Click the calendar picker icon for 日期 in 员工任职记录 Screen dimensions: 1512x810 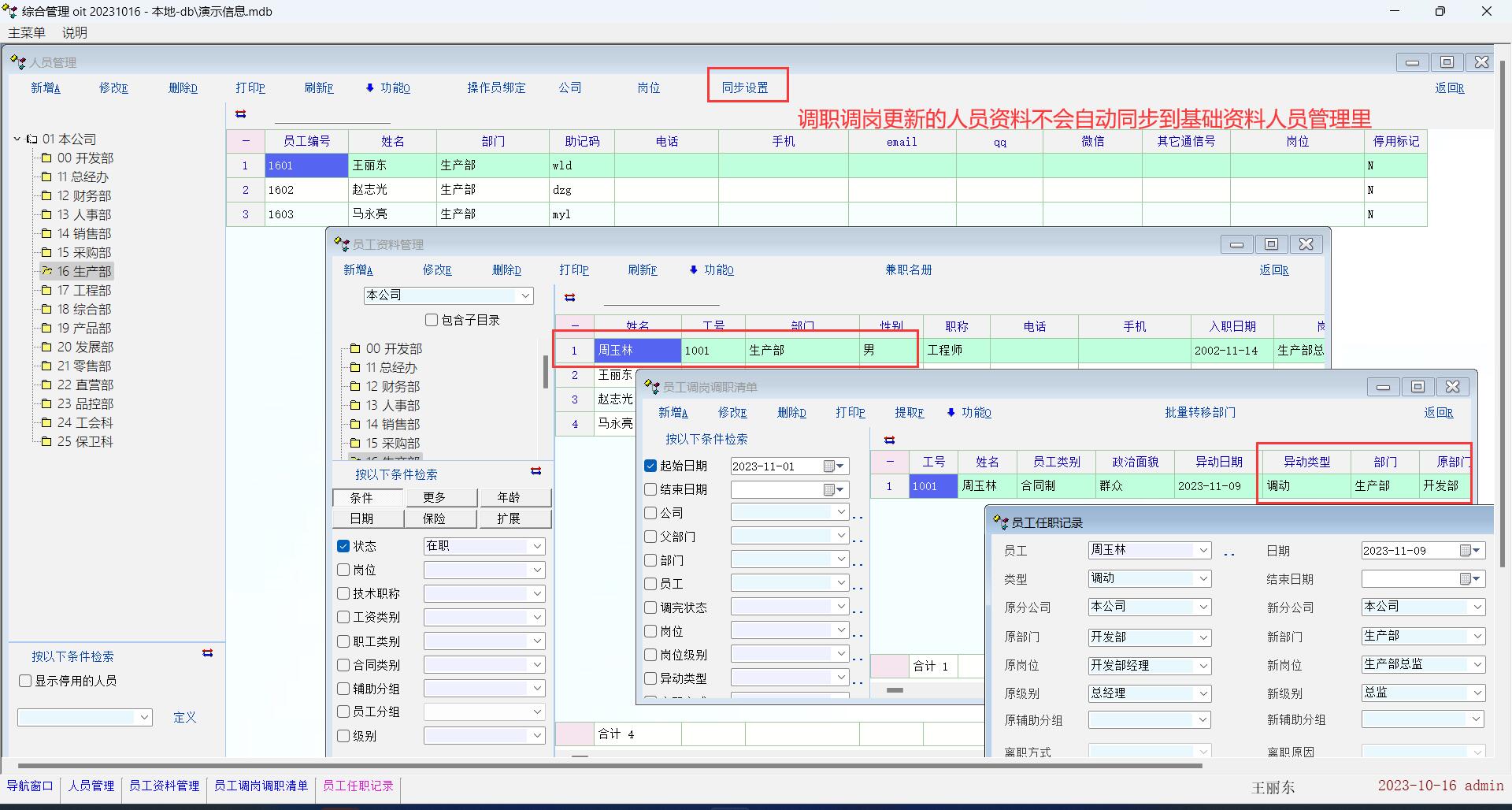click(1466, 551)
